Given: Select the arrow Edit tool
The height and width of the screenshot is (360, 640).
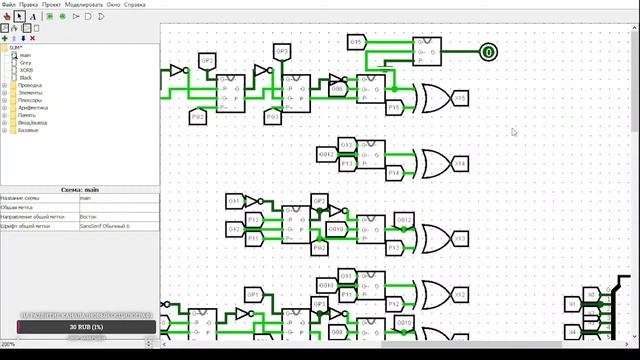Looking at the screenshot, I should (19, 16).
